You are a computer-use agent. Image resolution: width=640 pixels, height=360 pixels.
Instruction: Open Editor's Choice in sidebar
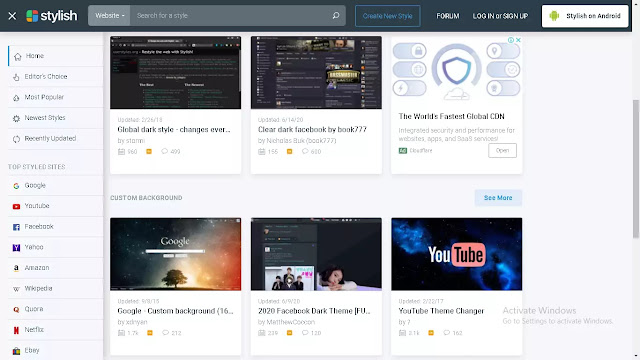[x=56, y=77]
